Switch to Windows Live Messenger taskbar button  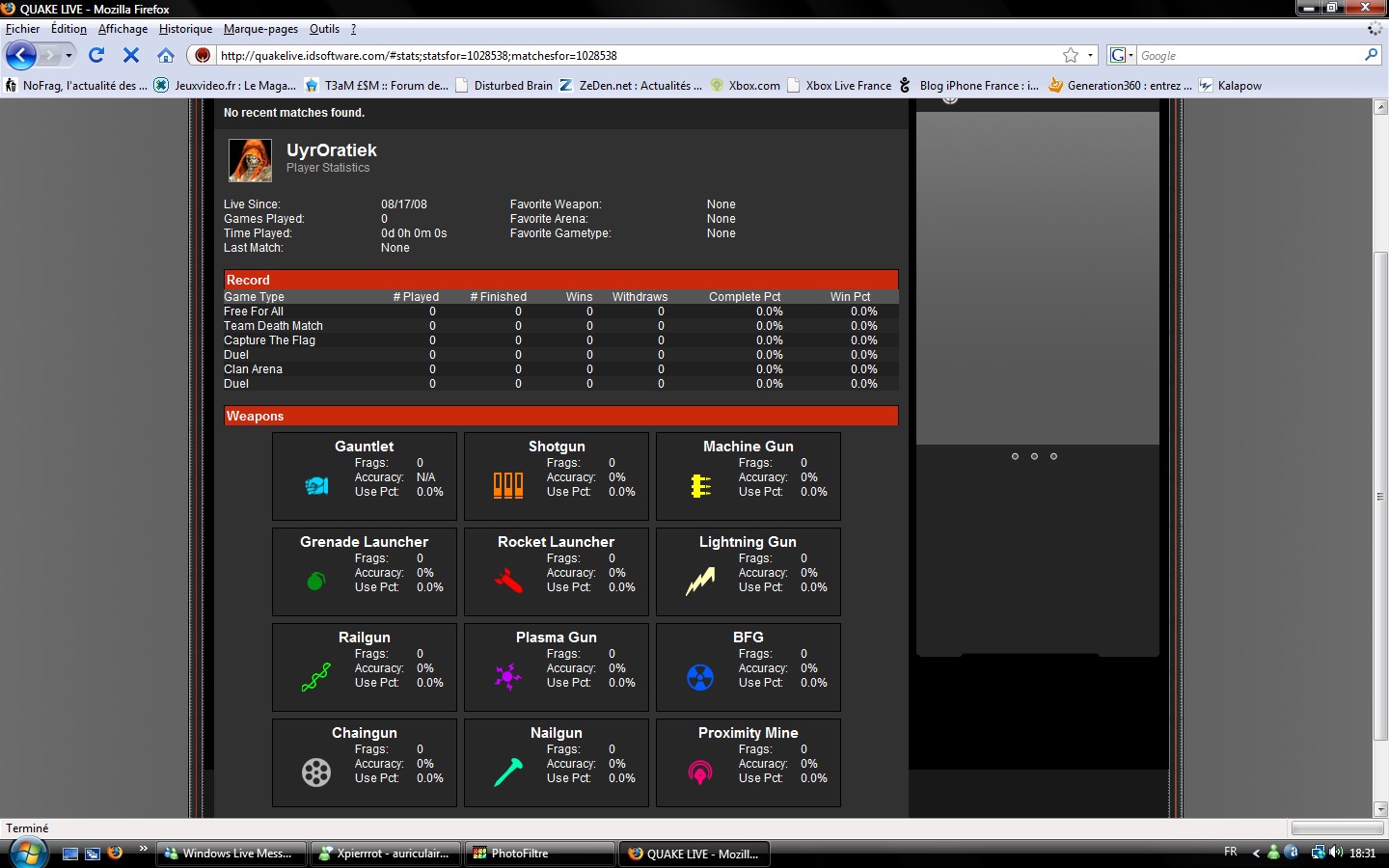[231, 854]
